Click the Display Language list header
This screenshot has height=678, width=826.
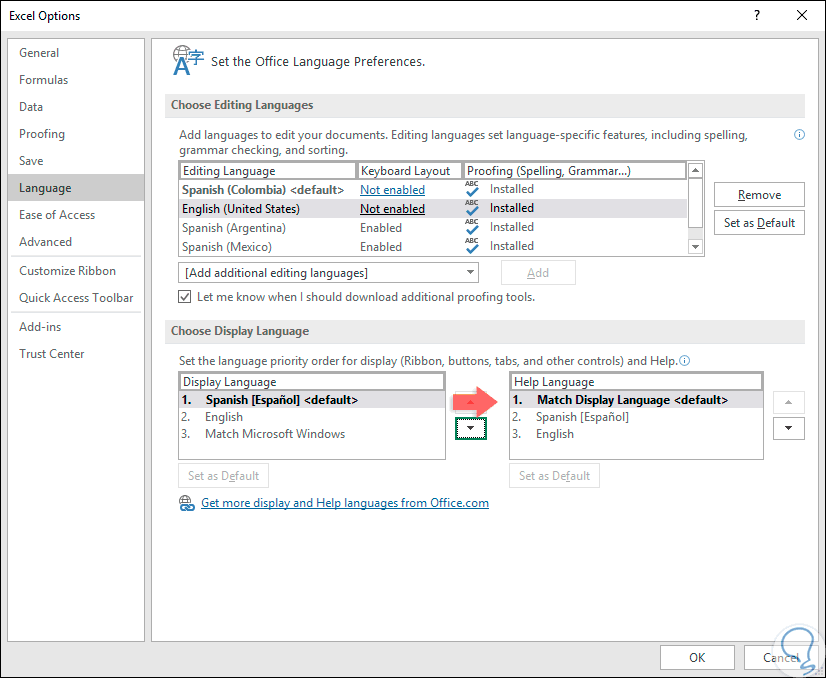tap(312, 382)
